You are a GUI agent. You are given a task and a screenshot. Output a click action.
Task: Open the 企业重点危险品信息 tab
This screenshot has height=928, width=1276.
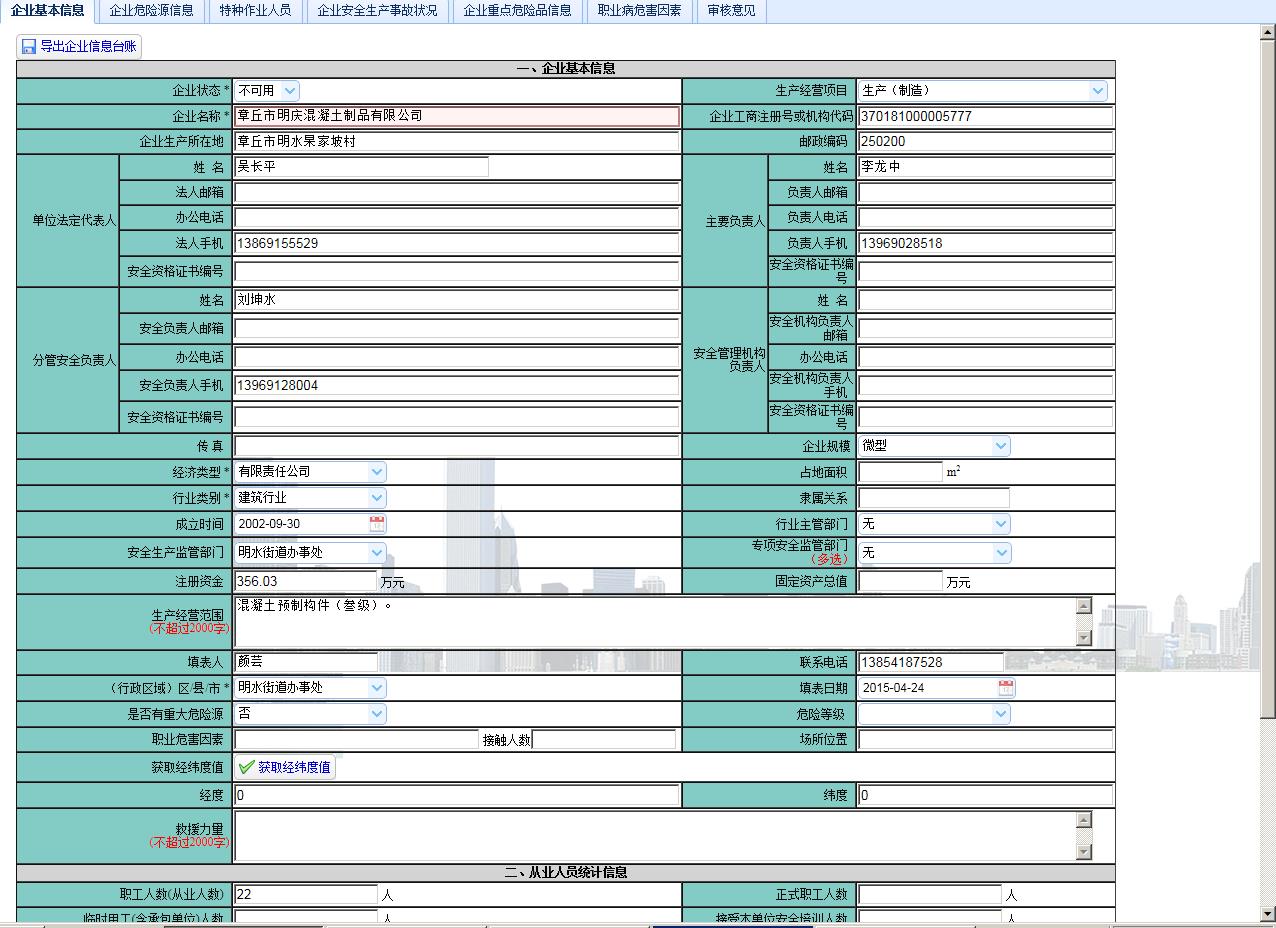(517, 11)
